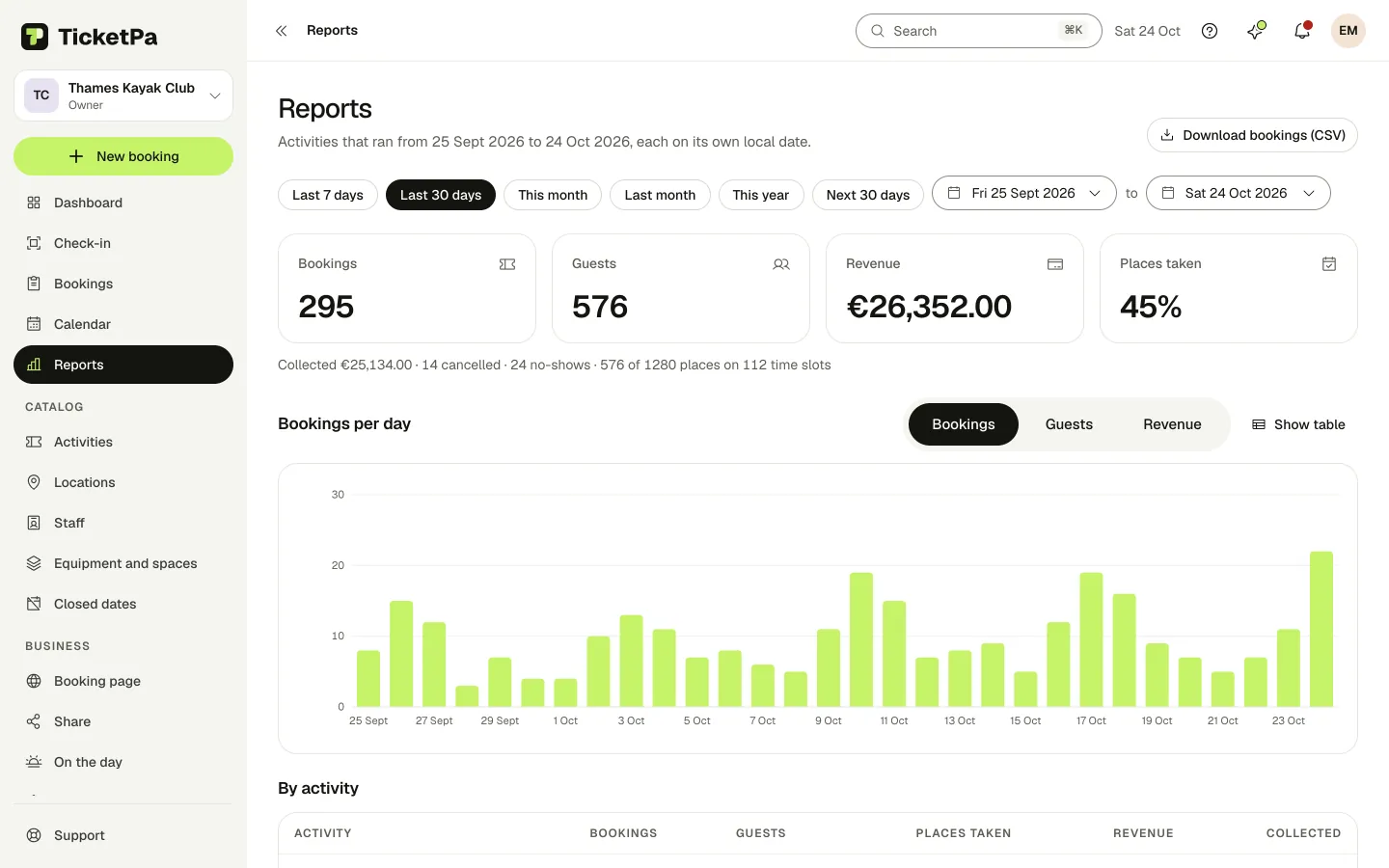
Task: Switch chart to the Bookings tab
Action: pyautogui.click(x=964, y=424)
